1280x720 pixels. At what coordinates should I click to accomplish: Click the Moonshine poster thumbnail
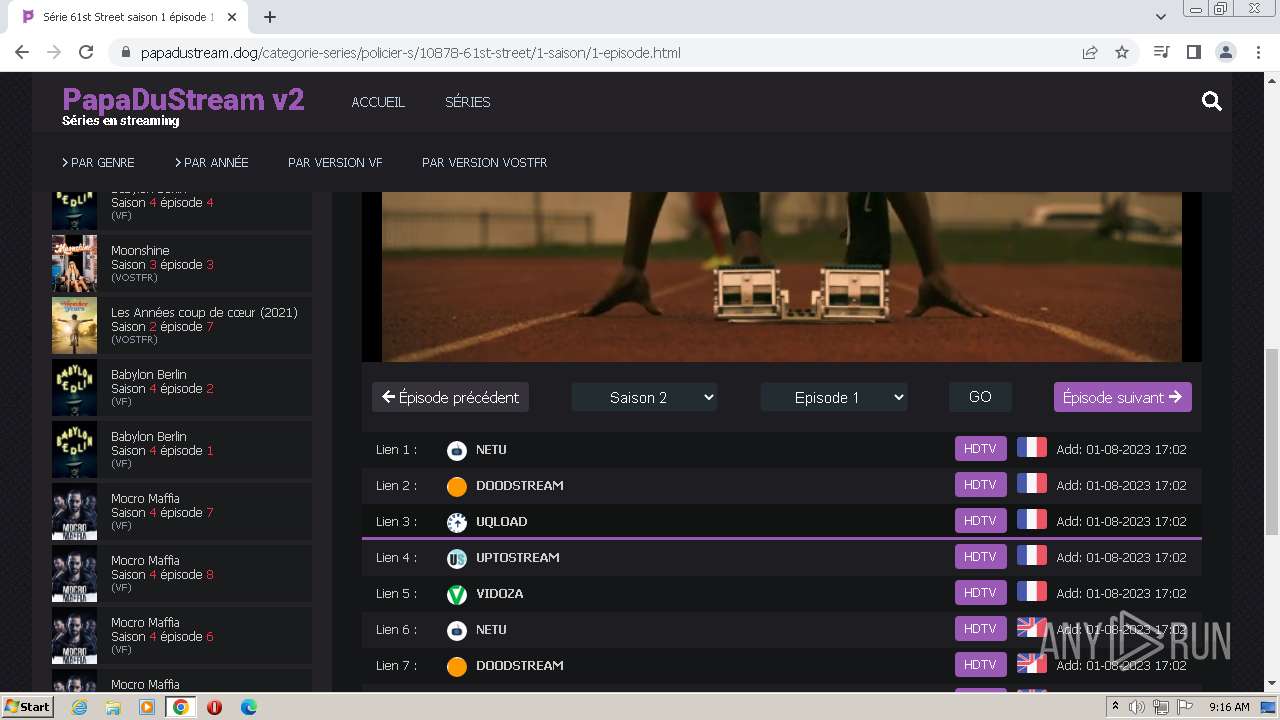74,263
